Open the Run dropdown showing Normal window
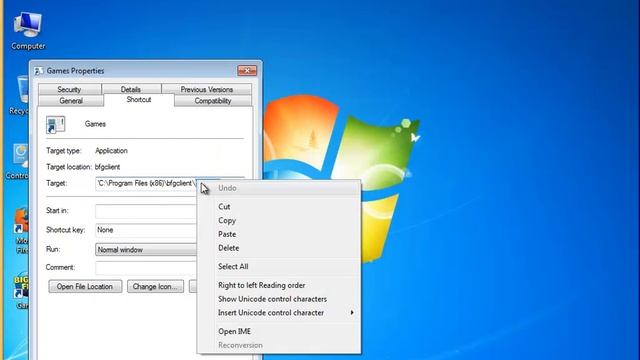The image size is (640, 360). [x=146, y=249]
